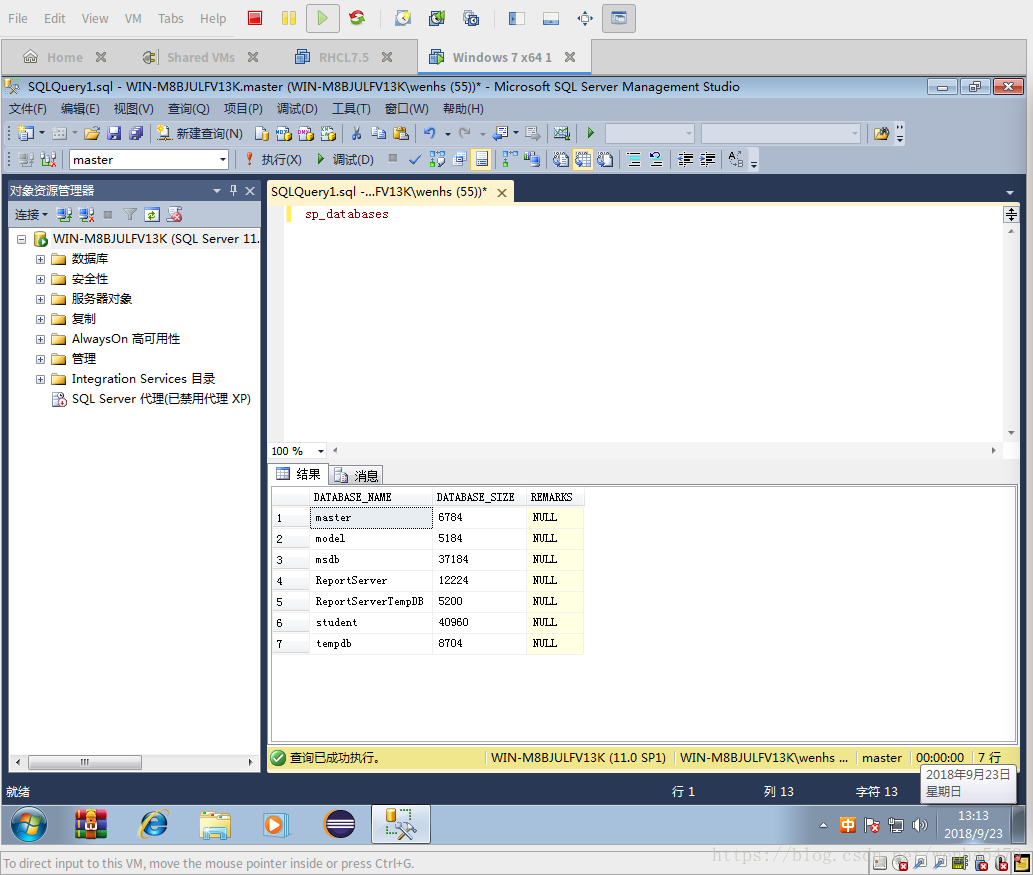Image resolution: width=1033 pixels, height=875 pixels.
Task: Open DMX query icon in toolbar
Action: tap(306, 134)
